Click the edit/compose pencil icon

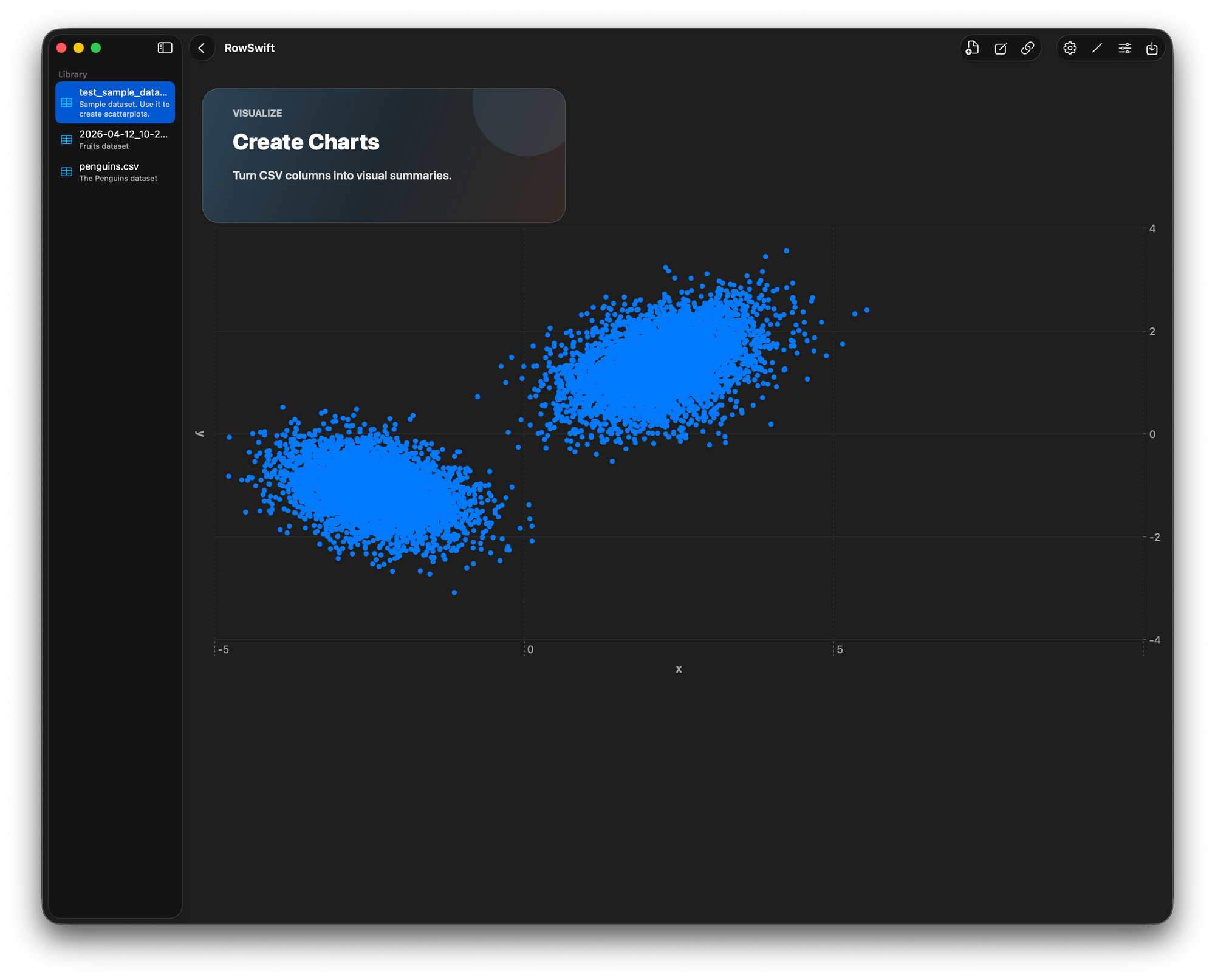pos(1001,48)
